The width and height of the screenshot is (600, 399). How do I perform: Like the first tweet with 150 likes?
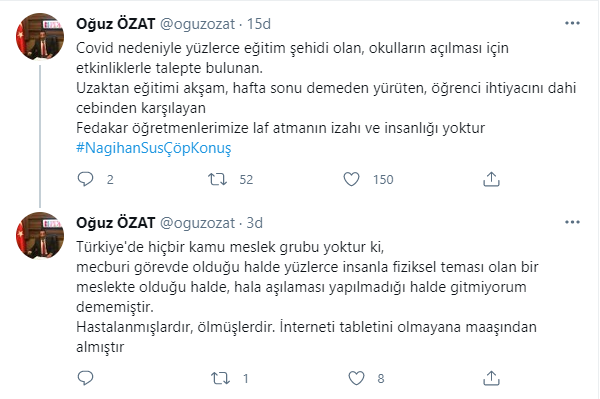351,179
